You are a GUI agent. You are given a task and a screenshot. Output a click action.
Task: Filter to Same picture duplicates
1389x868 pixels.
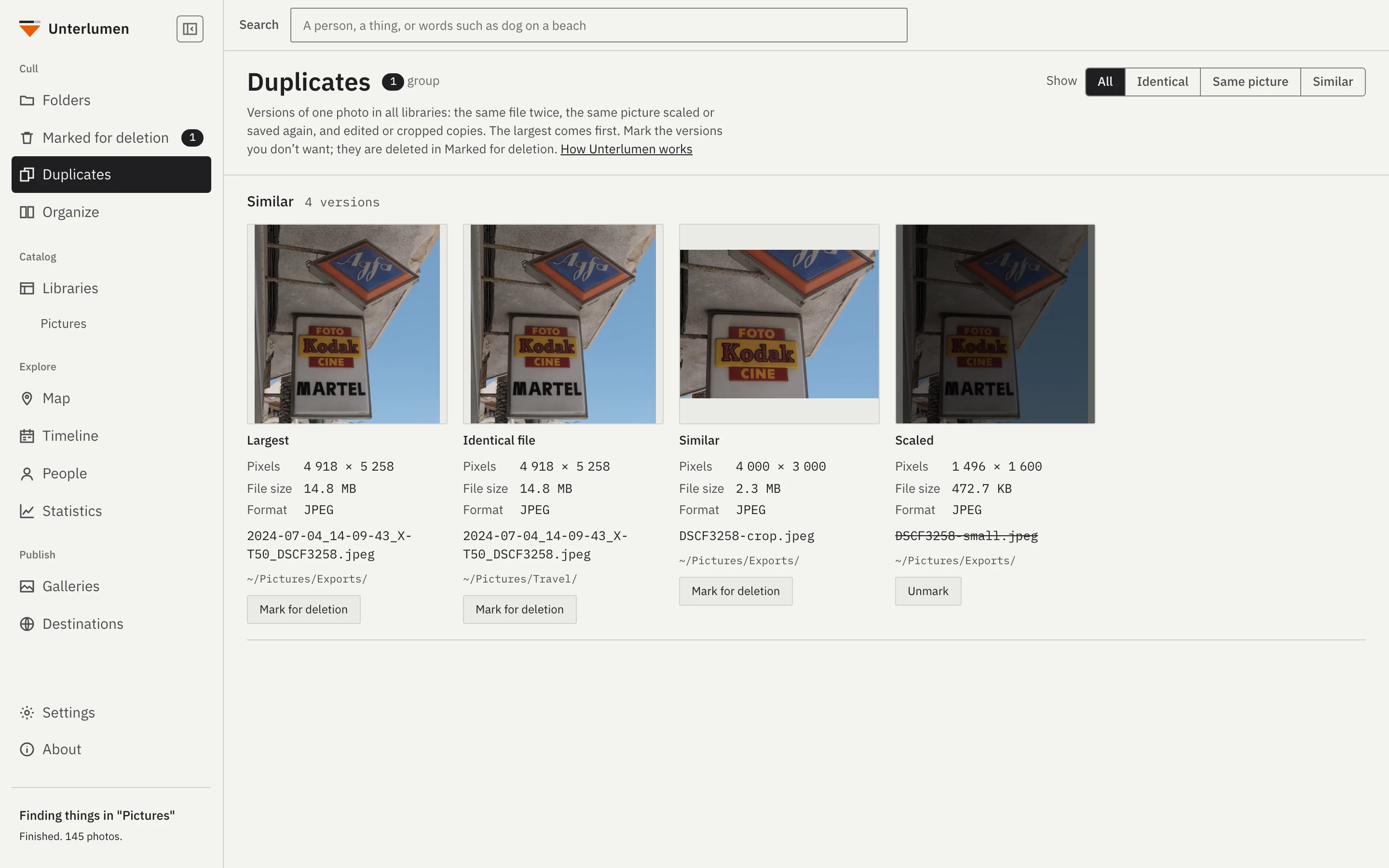[x=1250, y=82]
